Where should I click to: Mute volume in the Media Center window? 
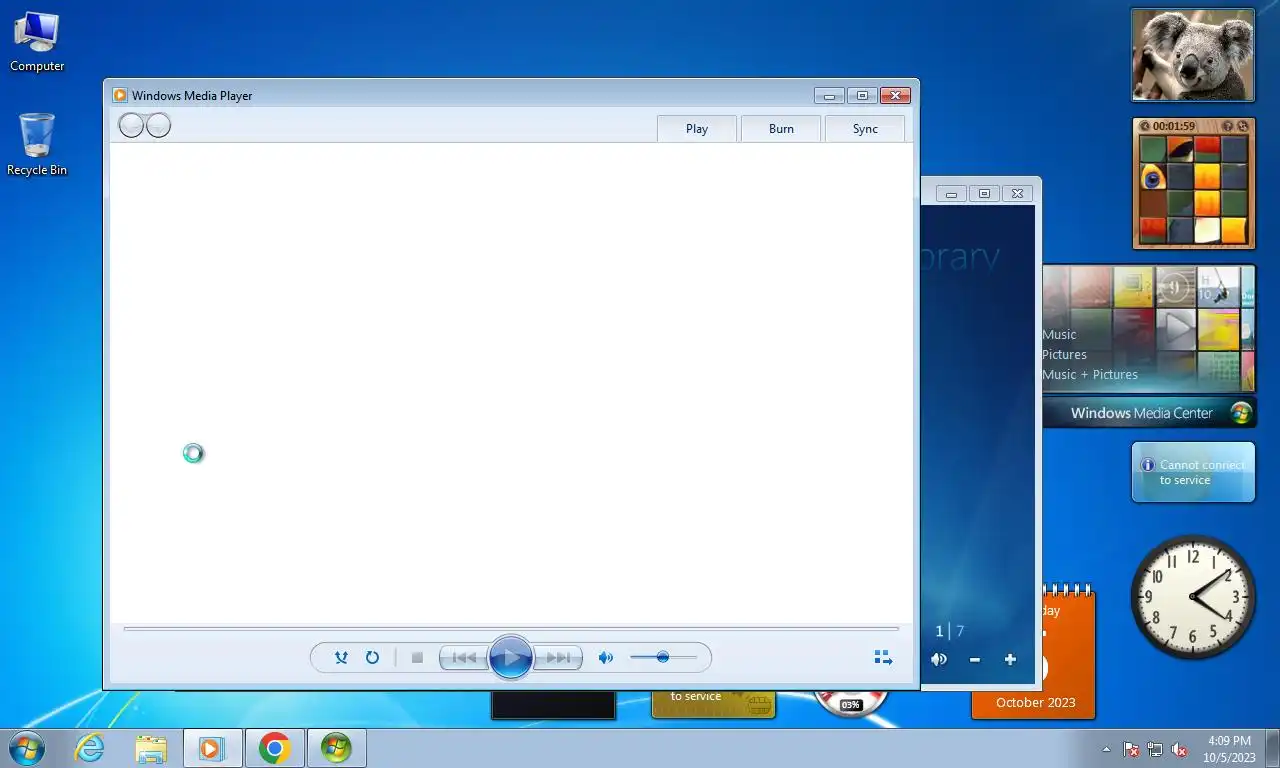click(x=938, y=659)
